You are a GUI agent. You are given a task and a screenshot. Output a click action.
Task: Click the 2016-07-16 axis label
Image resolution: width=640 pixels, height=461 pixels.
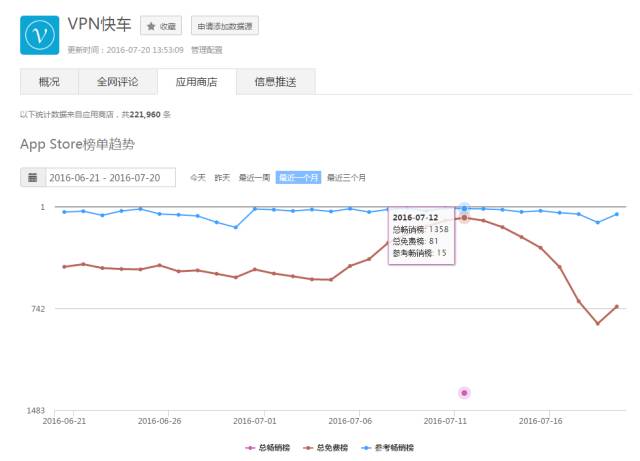click(540, 421)
